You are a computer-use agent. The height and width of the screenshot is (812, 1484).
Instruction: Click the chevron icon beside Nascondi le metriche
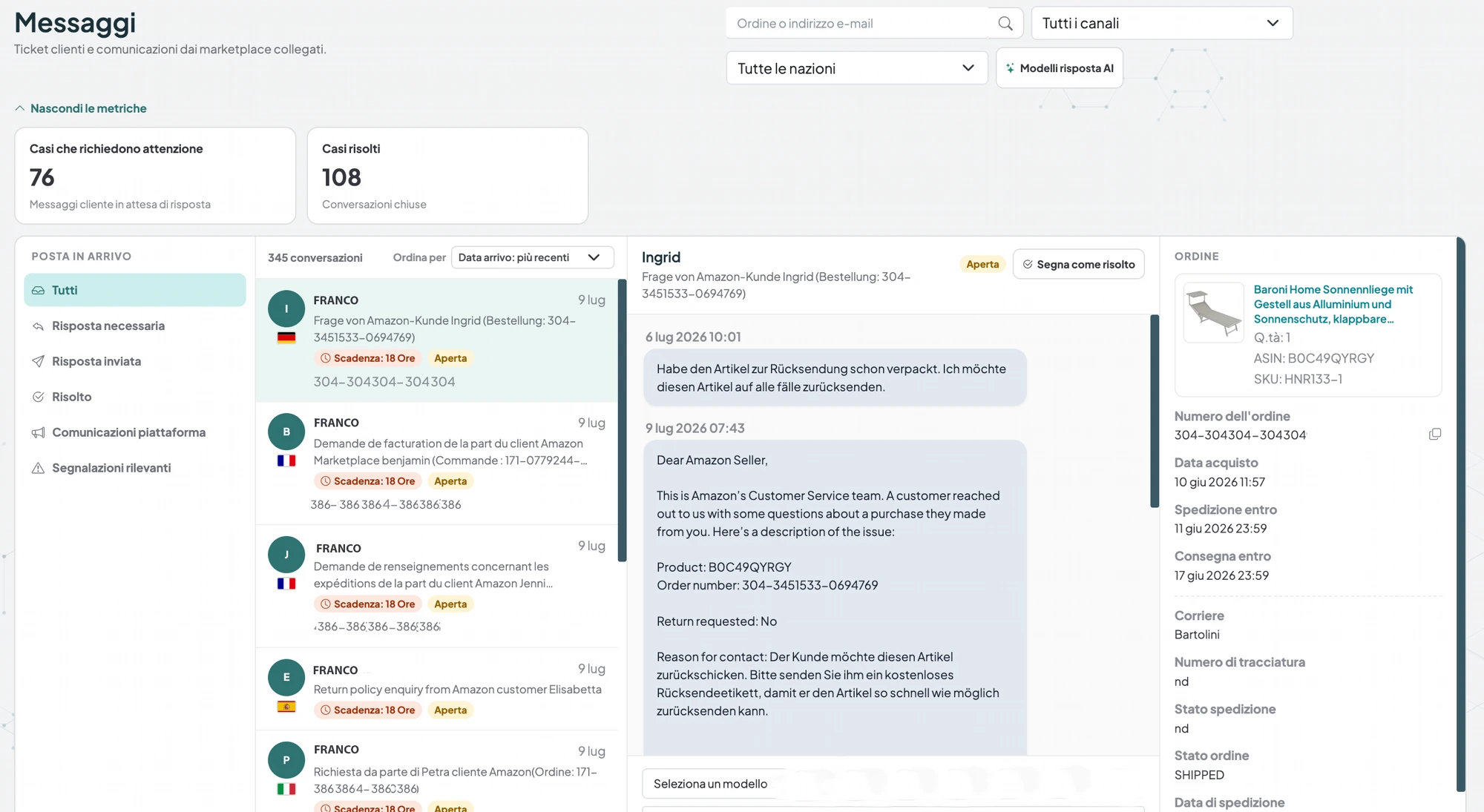(x=20, y=108)
